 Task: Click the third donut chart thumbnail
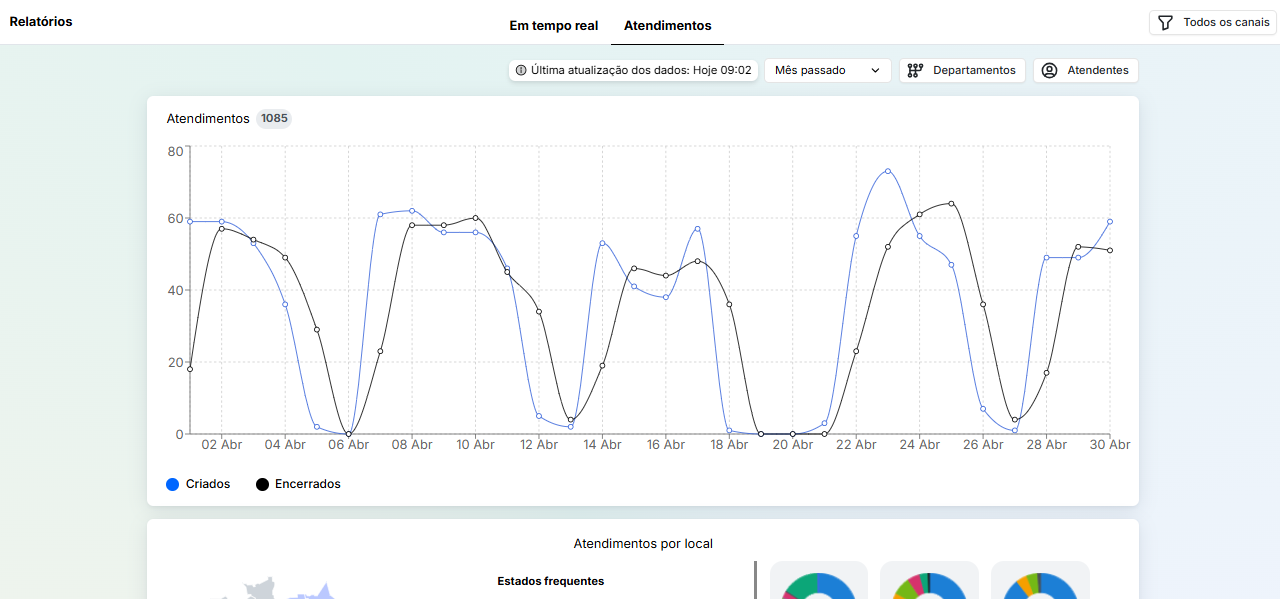pos(1040,582)
